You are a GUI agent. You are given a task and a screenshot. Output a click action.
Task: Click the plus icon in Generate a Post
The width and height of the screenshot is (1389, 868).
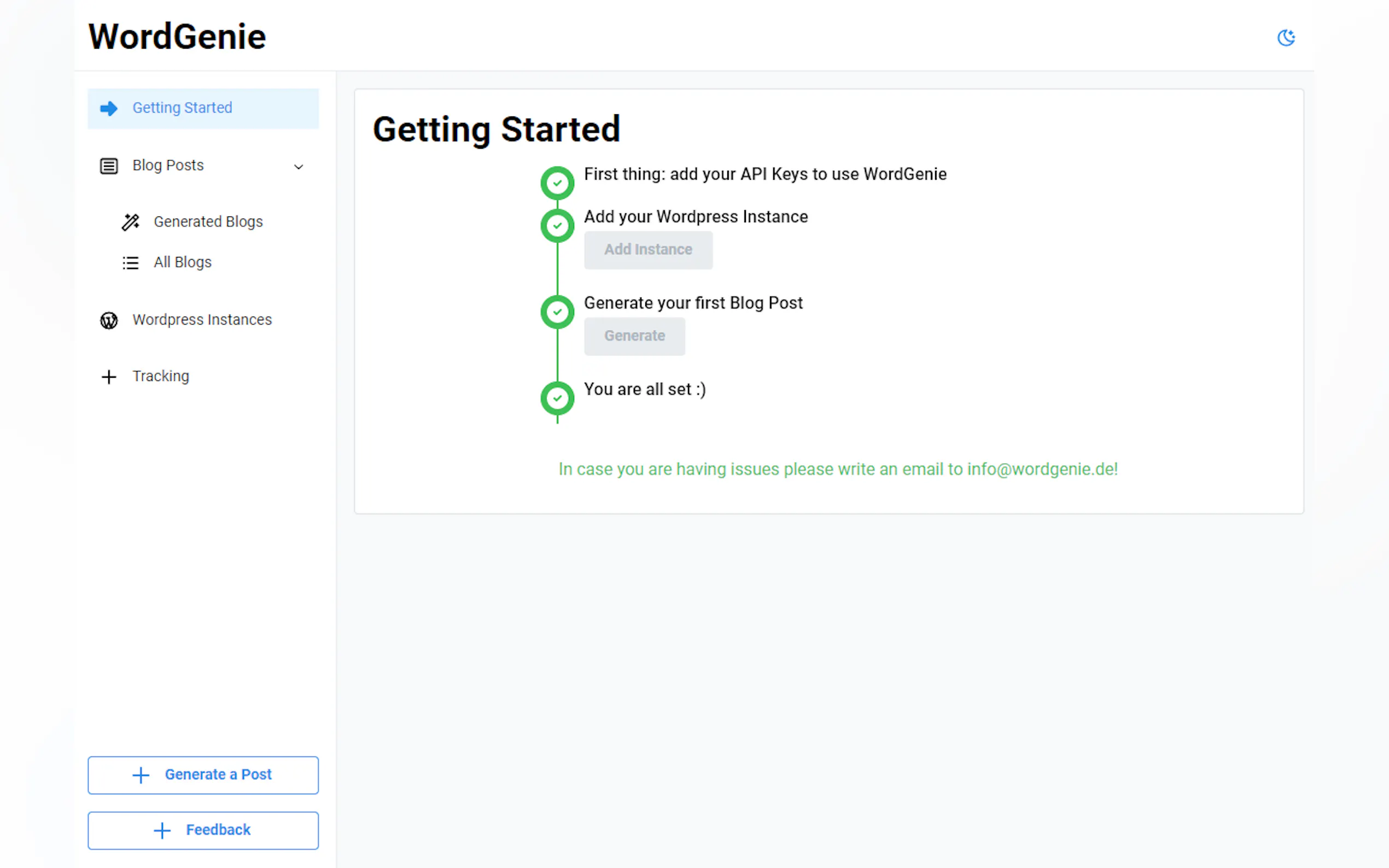[141, 775]
